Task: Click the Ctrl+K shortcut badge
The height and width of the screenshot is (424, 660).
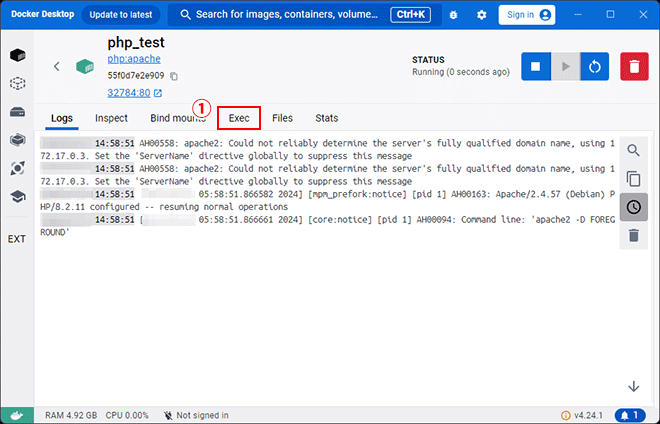Action: coord(410,15)
